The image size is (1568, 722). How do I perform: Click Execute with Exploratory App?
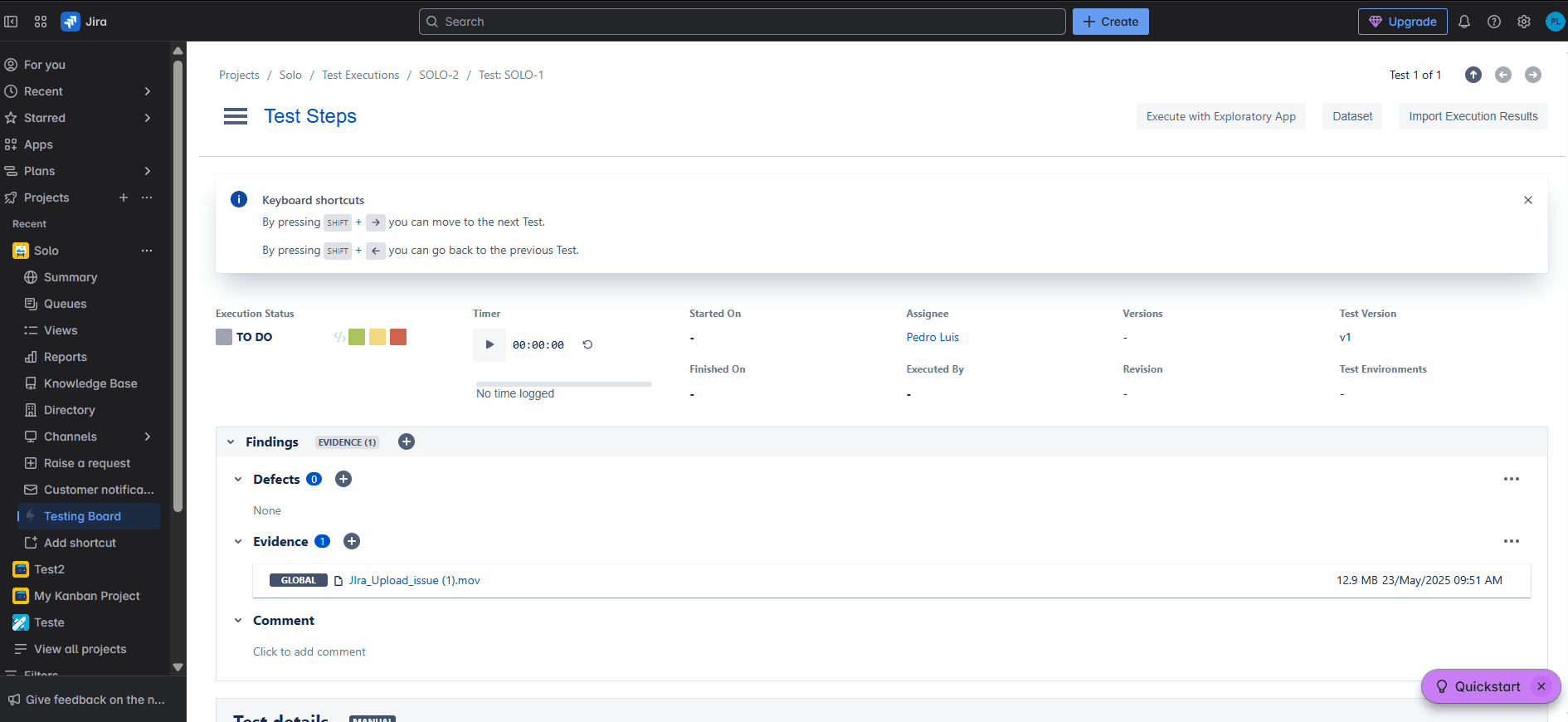(1221, 116)
